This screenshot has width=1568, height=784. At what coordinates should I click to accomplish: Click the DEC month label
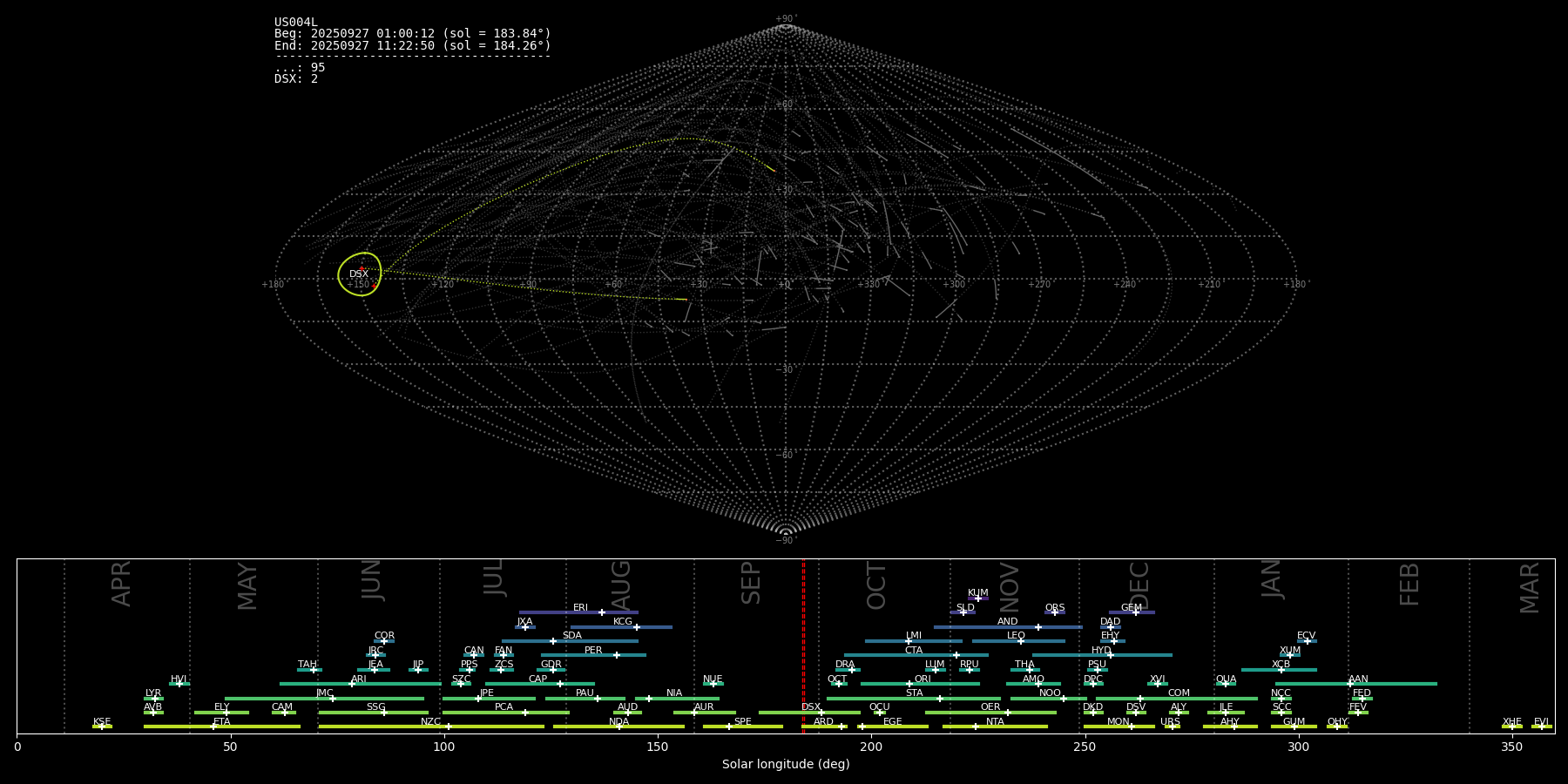pyautogui.click(x=1139, y=585)
